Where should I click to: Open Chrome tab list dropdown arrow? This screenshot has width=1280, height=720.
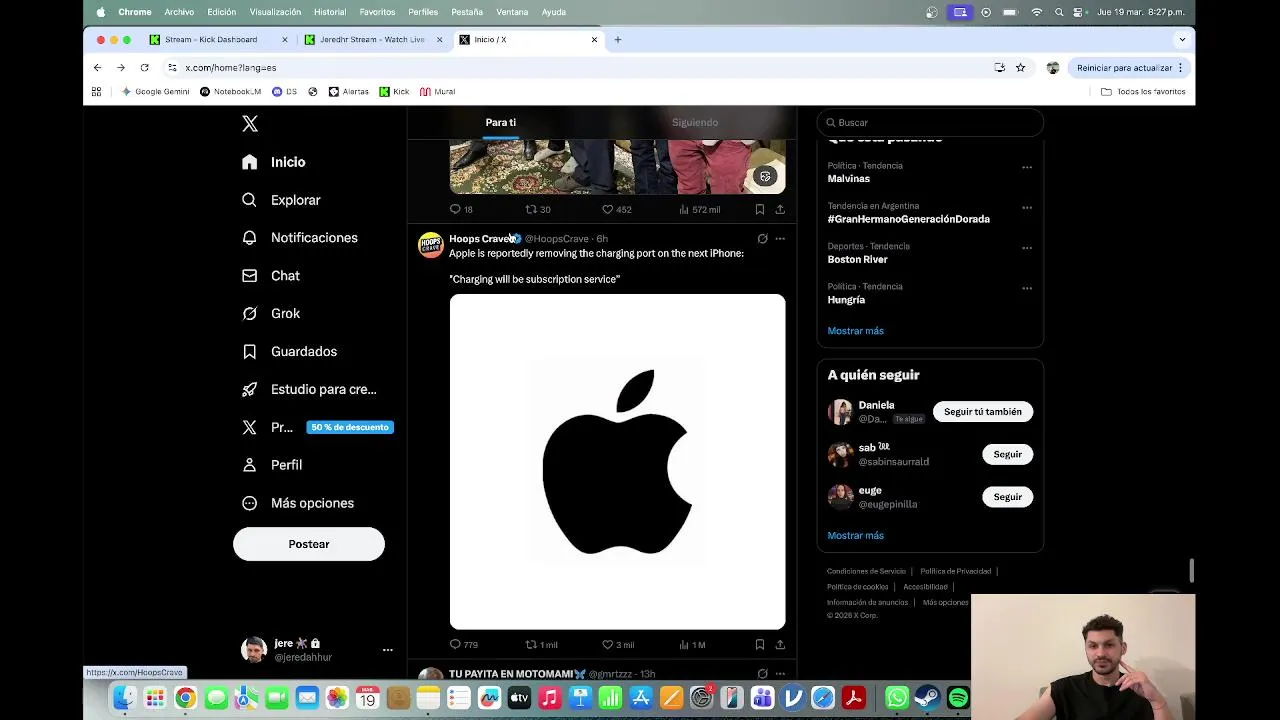(1182, 40)
